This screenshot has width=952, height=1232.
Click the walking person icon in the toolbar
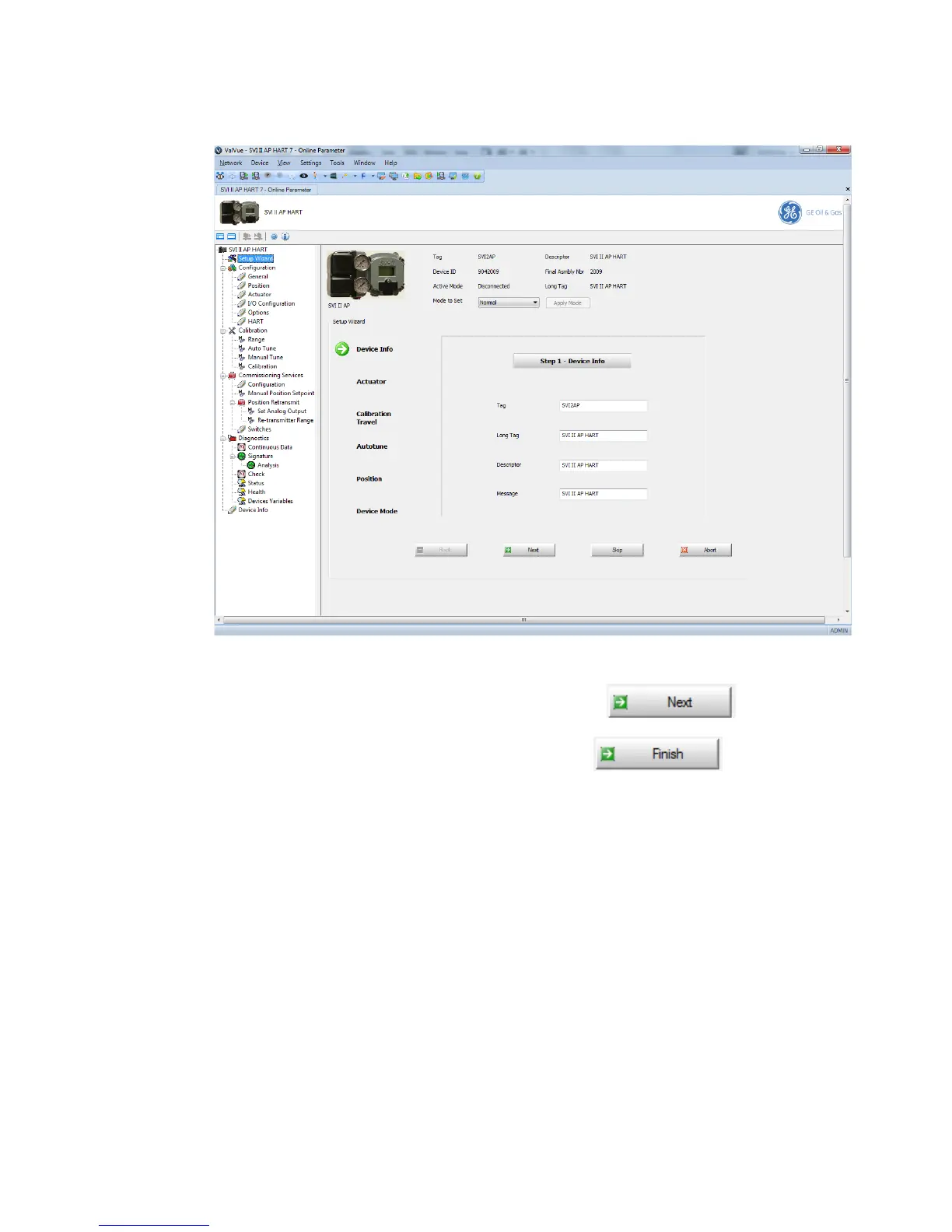[315, 176]
